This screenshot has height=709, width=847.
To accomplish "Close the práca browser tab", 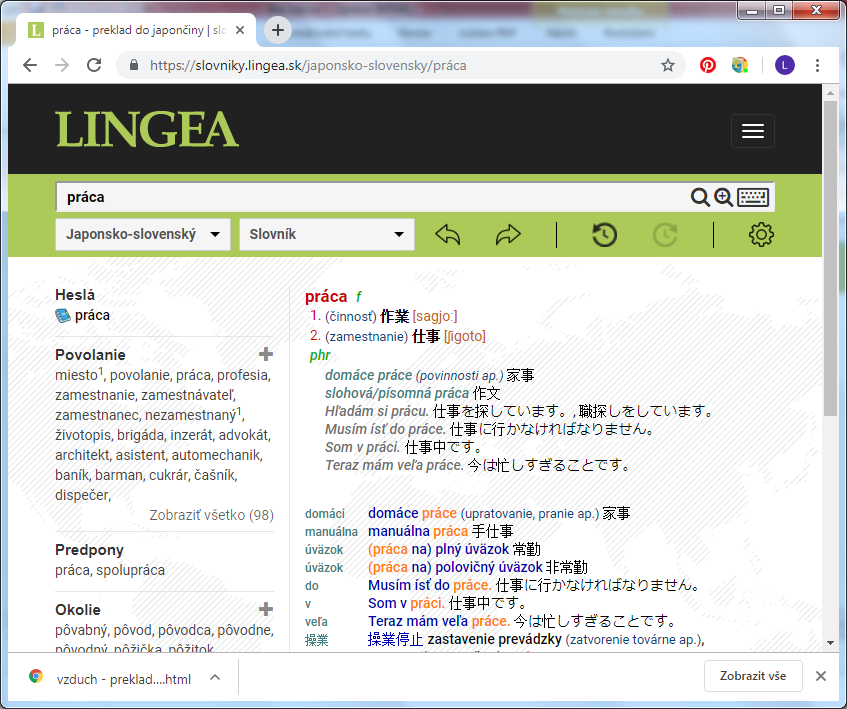I will point(240,30).
